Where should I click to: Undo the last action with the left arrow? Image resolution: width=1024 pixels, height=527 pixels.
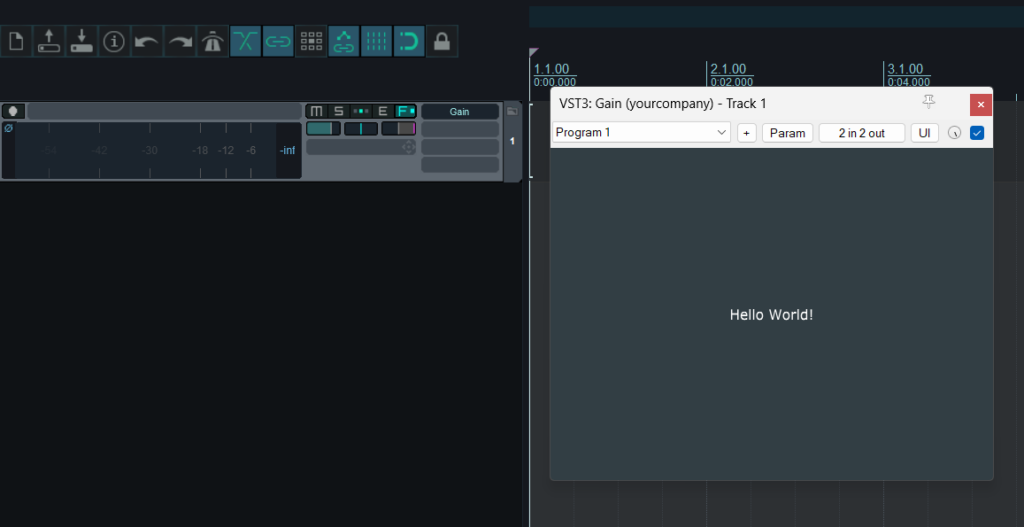147,42
